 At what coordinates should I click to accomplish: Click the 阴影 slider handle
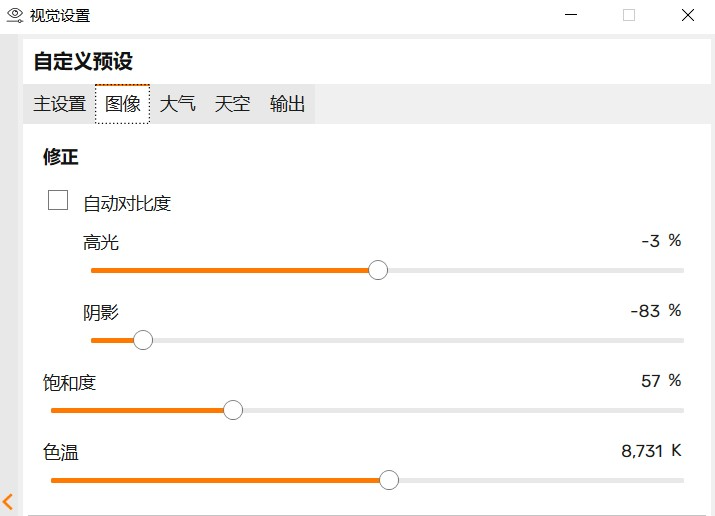point(143,340)
